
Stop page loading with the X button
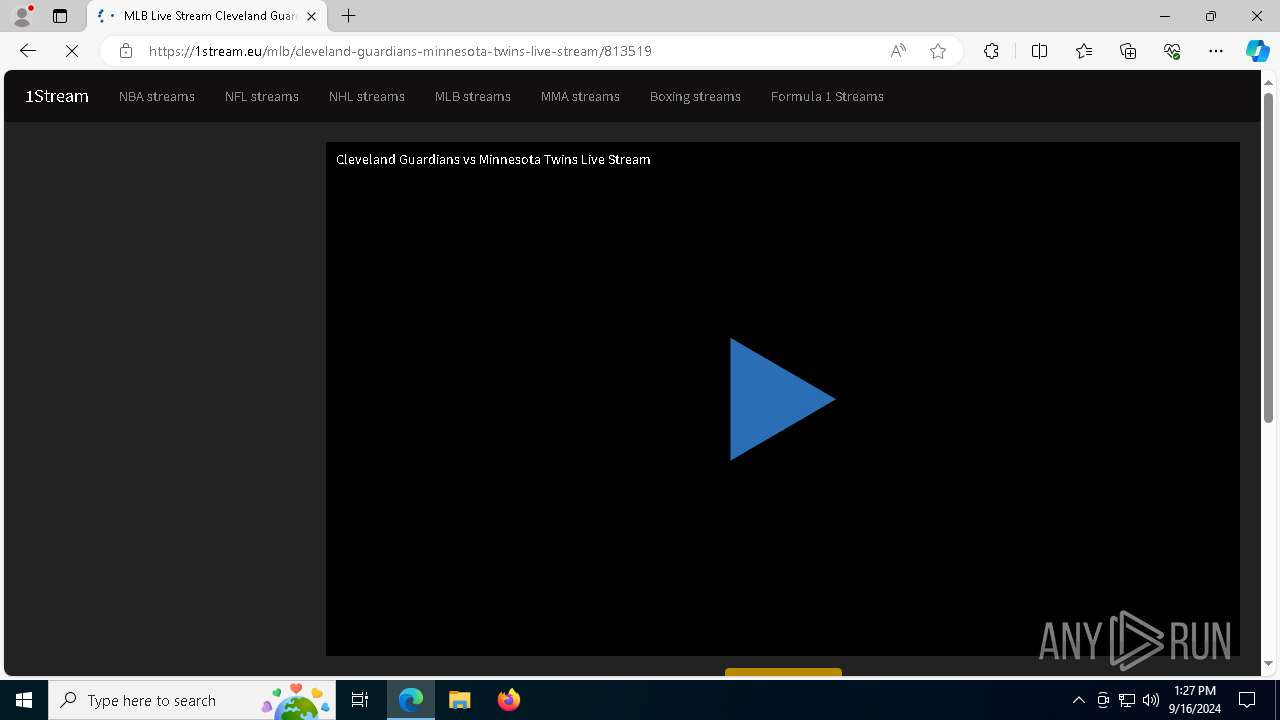[72, 51]
